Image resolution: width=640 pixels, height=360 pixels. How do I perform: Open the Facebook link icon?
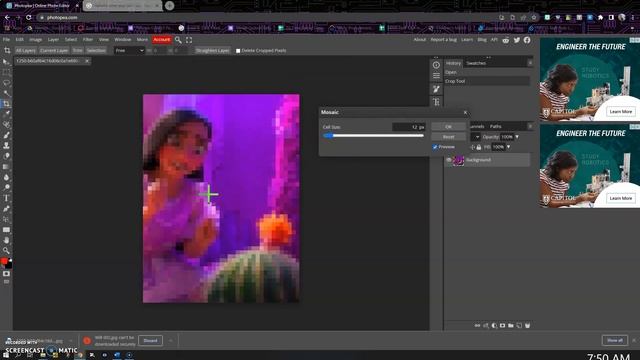[527, 40]
